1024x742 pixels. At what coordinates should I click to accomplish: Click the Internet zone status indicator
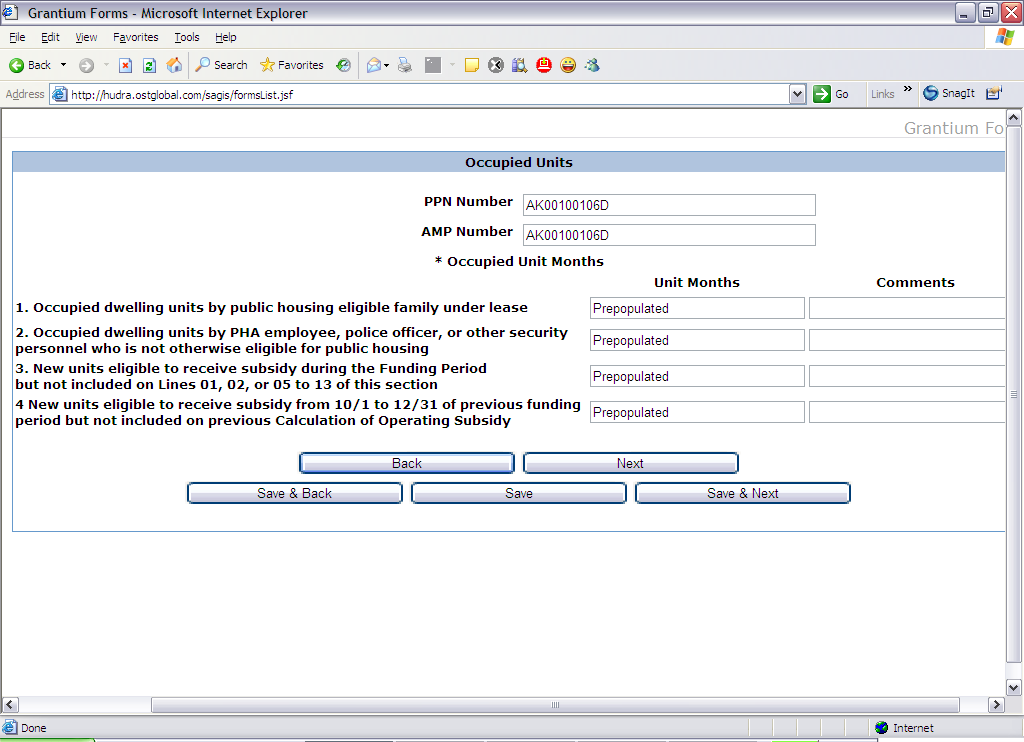[904, 728]
